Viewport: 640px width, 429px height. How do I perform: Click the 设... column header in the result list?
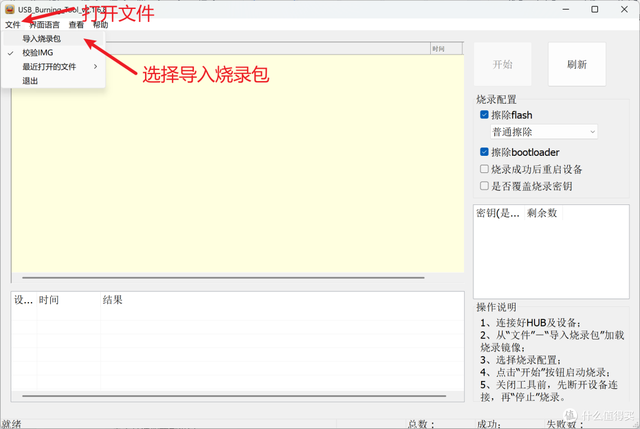[x=24, y=300]
